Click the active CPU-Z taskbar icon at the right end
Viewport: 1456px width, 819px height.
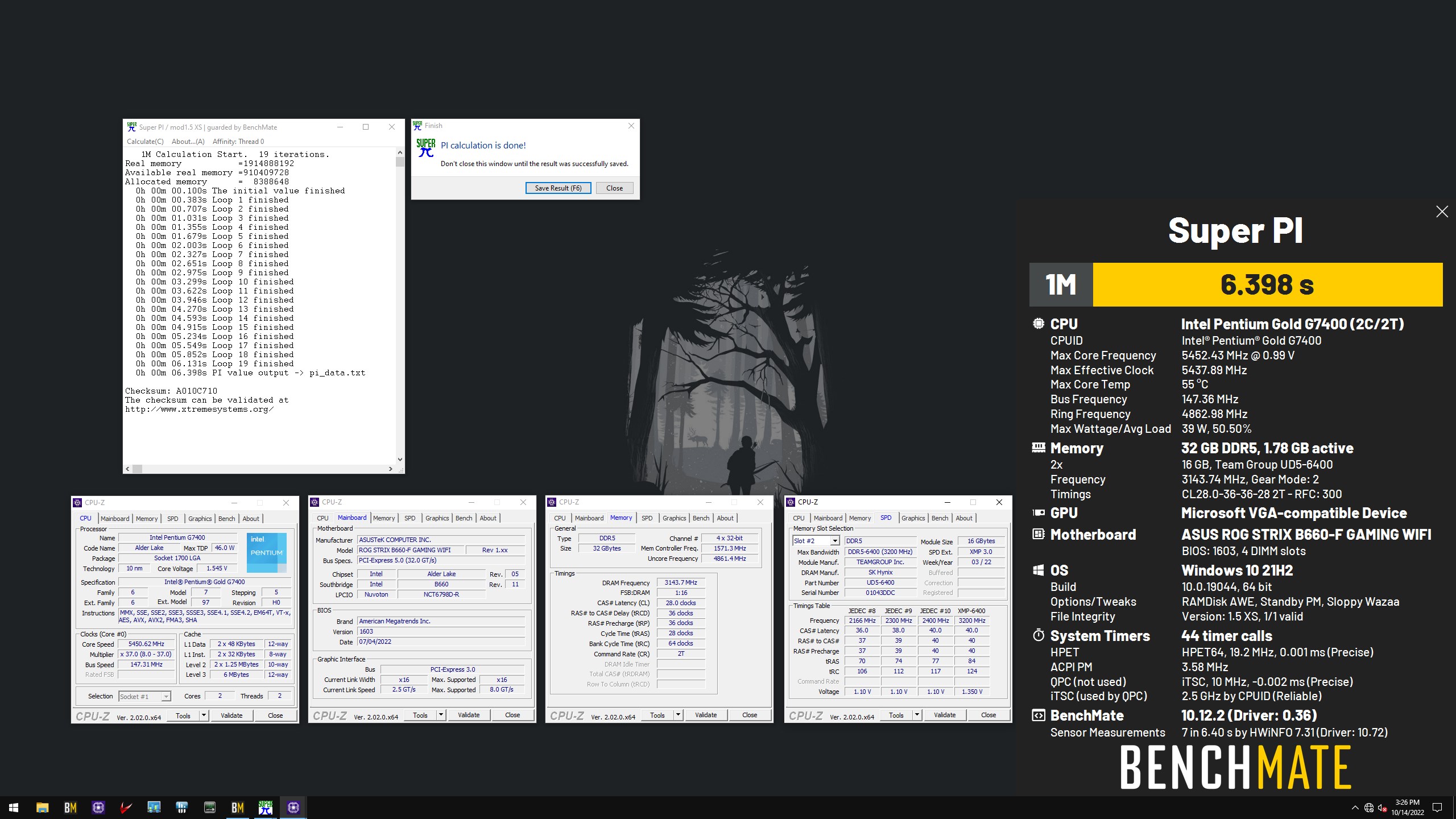293,808
